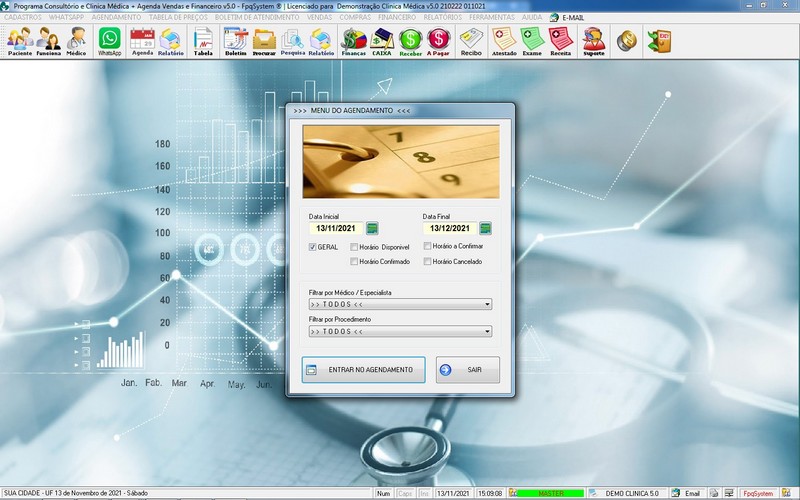Expand the Filtrar por Procedimento dropdown
The image size is (800, 500).
pos(487,331)
